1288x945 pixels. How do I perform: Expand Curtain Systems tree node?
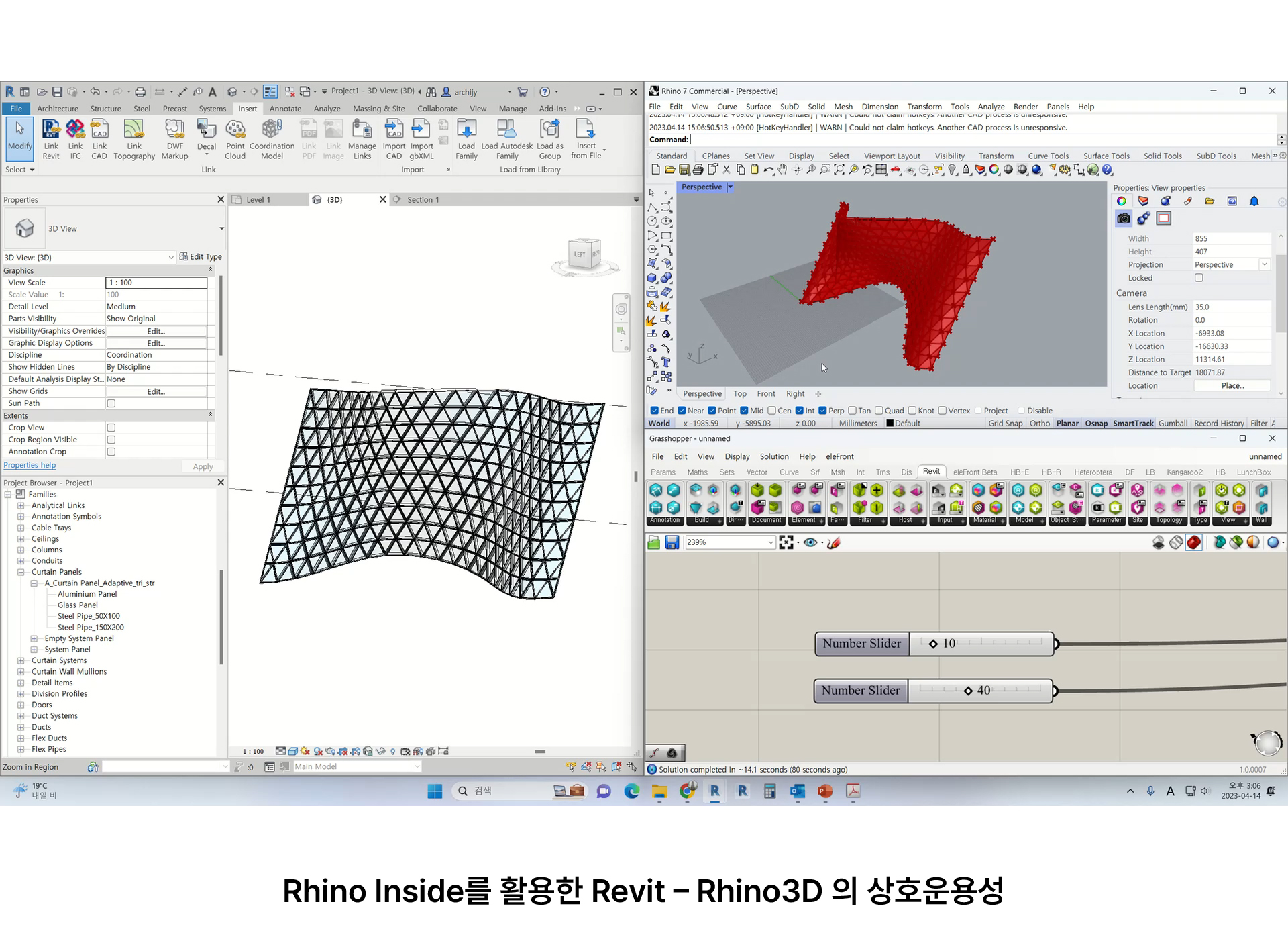(x=21, y=661)
